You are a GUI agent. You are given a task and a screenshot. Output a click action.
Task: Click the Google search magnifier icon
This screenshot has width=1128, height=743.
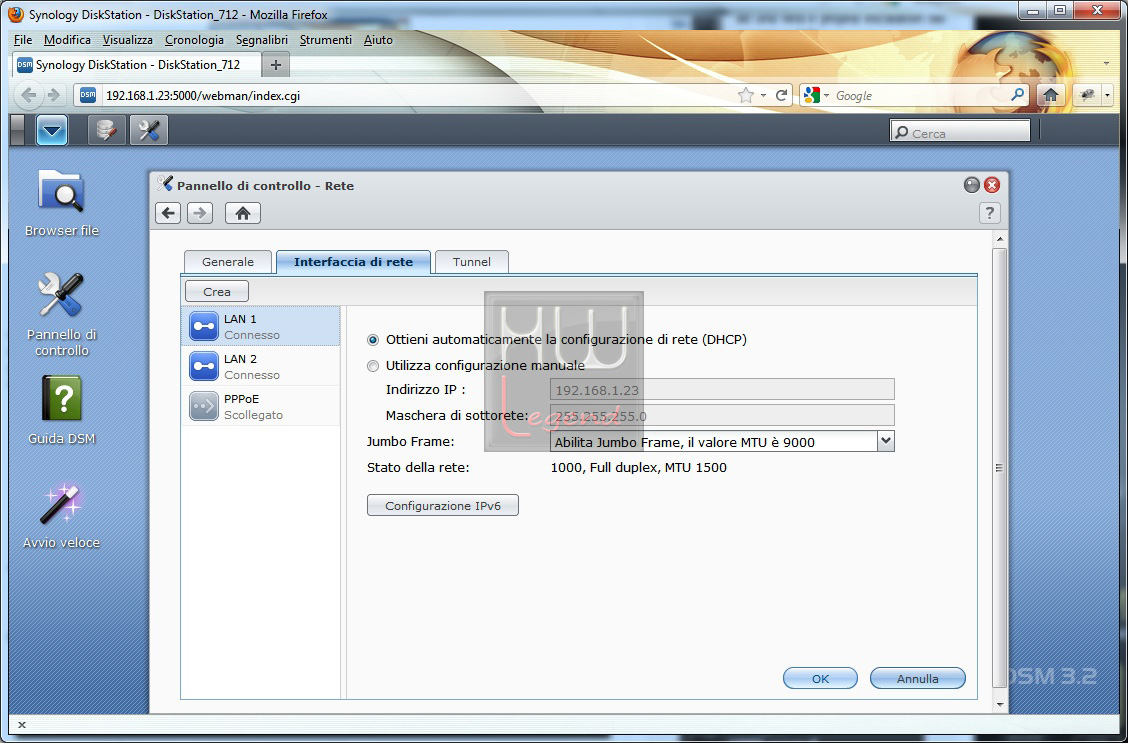1018,95
